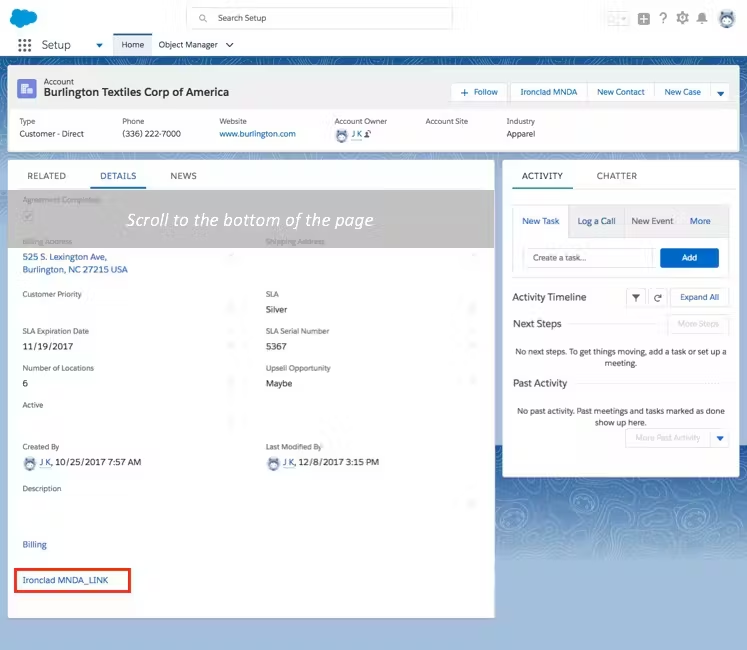Click the SLA Serial Number 5367
Viewport: 747px width, 650px height.
[x=276, y=346]
